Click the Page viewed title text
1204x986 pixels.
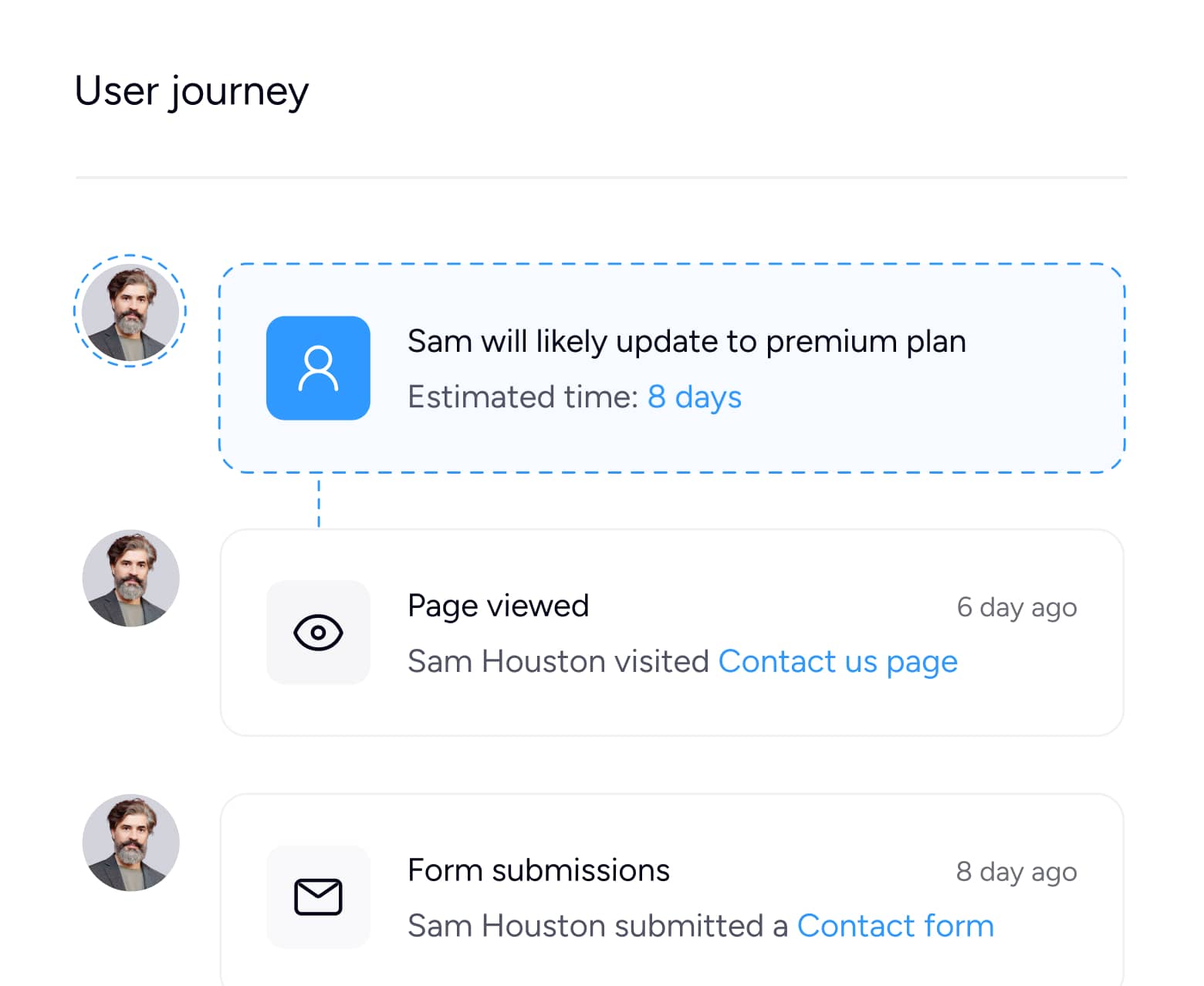pos(499,606)
